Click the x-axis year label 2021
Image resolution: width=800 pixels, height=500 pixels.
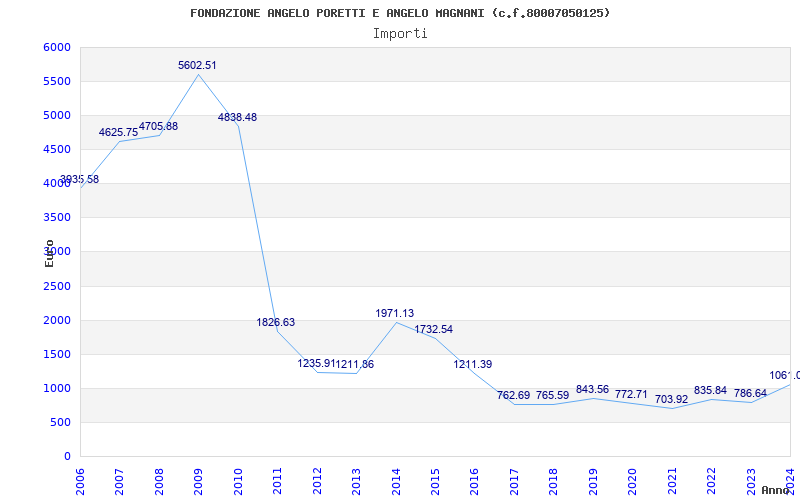point(672,482)
